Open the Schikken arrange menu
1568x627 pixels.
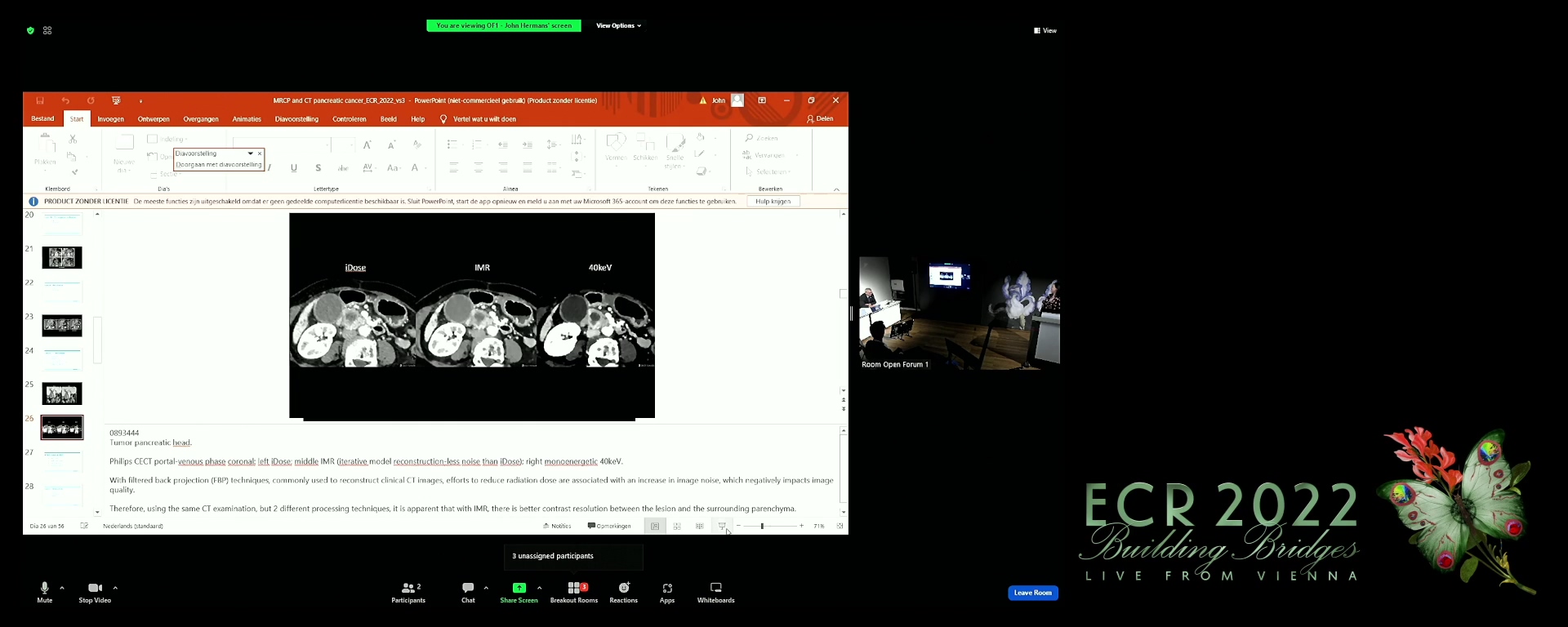(645, 148)
